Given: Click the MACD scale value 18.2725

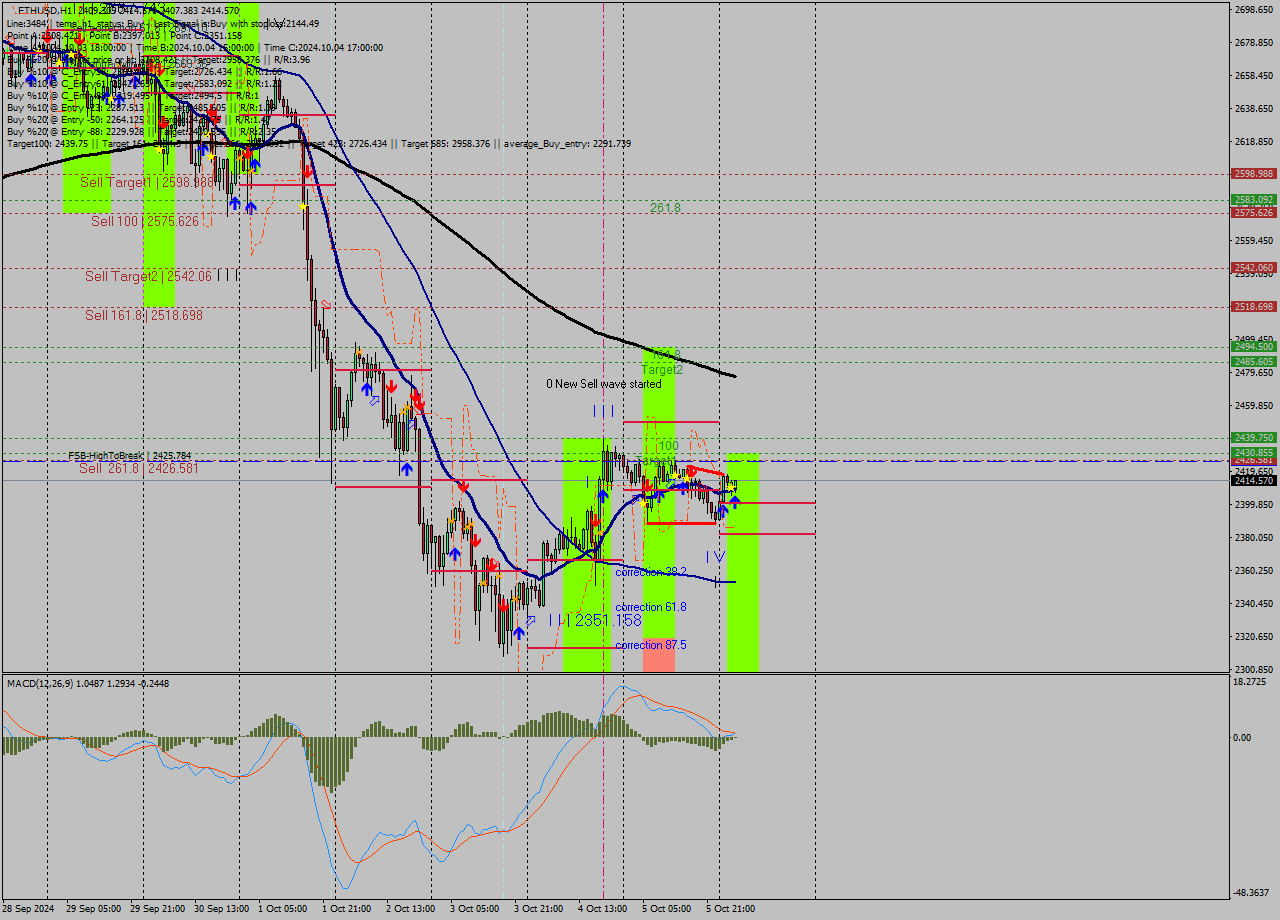Looking at the screenshot, I should pos(1250,681).
